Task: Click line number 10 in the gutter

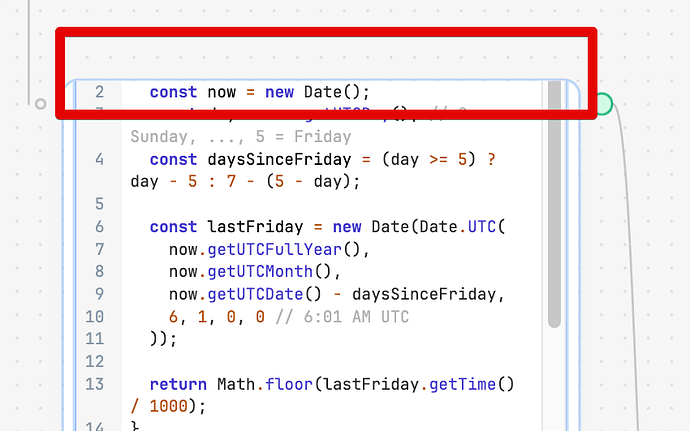Action: pos(96,317)
